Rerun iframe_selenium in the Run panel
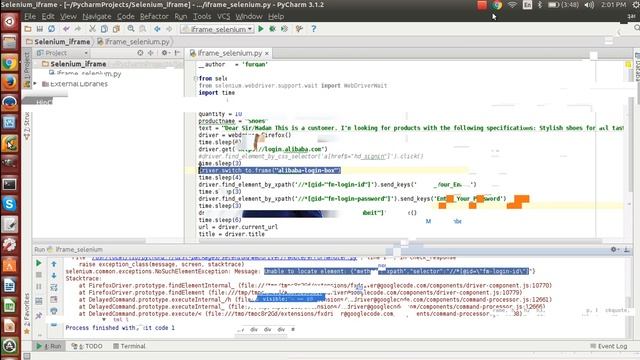Viewport: 640px width, 360px height. tap(39, 263)
